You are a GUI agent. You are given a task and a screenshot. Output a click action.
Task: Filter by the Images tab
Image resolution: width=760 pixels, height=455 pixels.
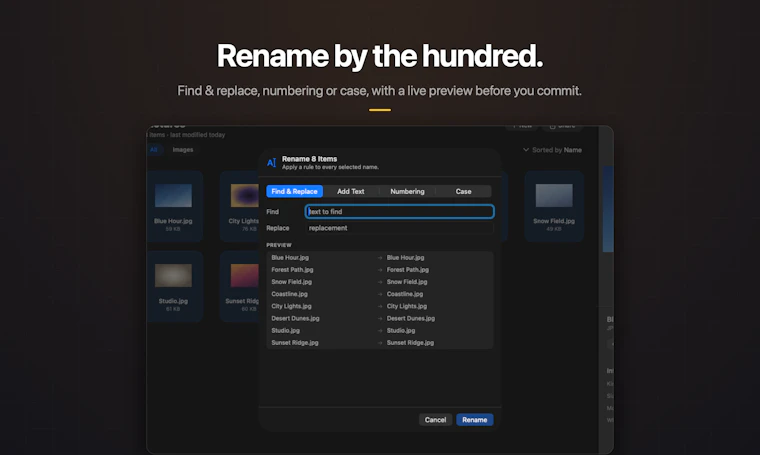tap(183, 150)
